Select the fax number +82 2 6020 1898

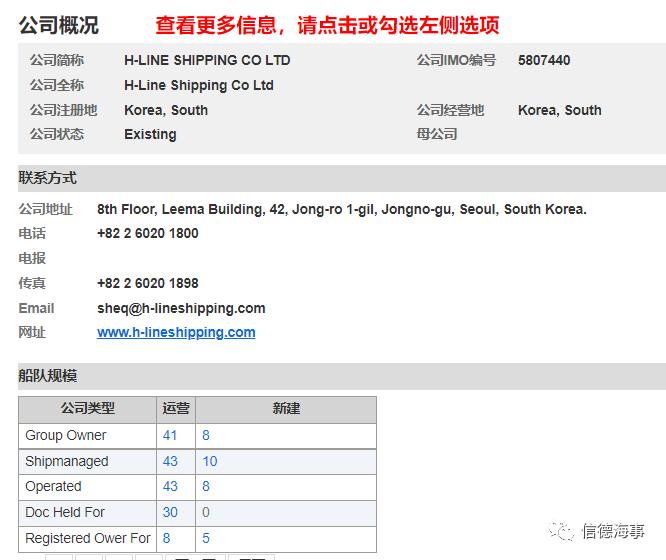(x=148, y=283)
